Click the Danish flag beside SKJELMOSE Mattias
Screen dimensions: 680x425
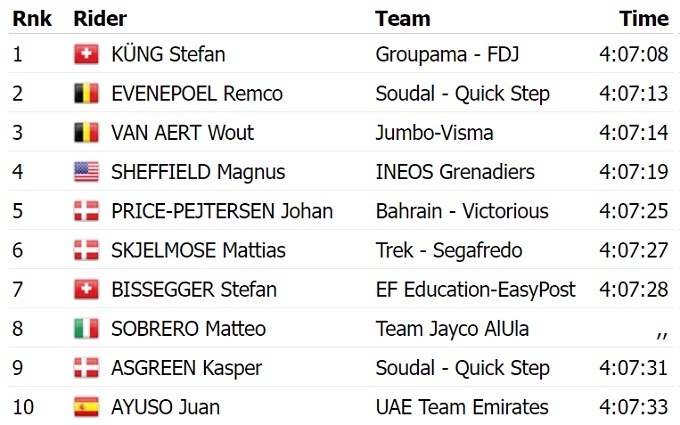coord(86,250)
